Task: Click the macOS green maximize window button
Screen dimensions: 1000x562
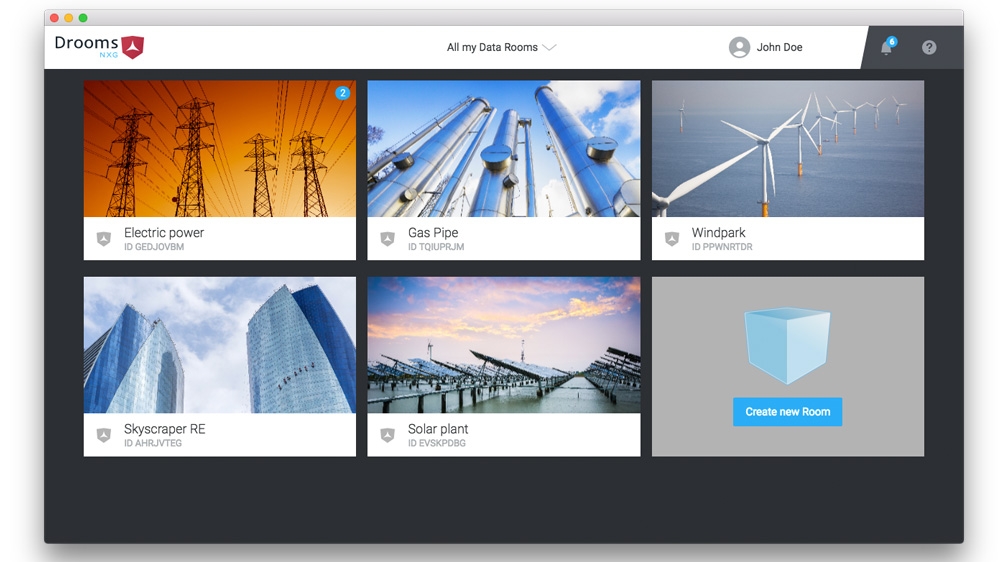Action: pos(83,18)
